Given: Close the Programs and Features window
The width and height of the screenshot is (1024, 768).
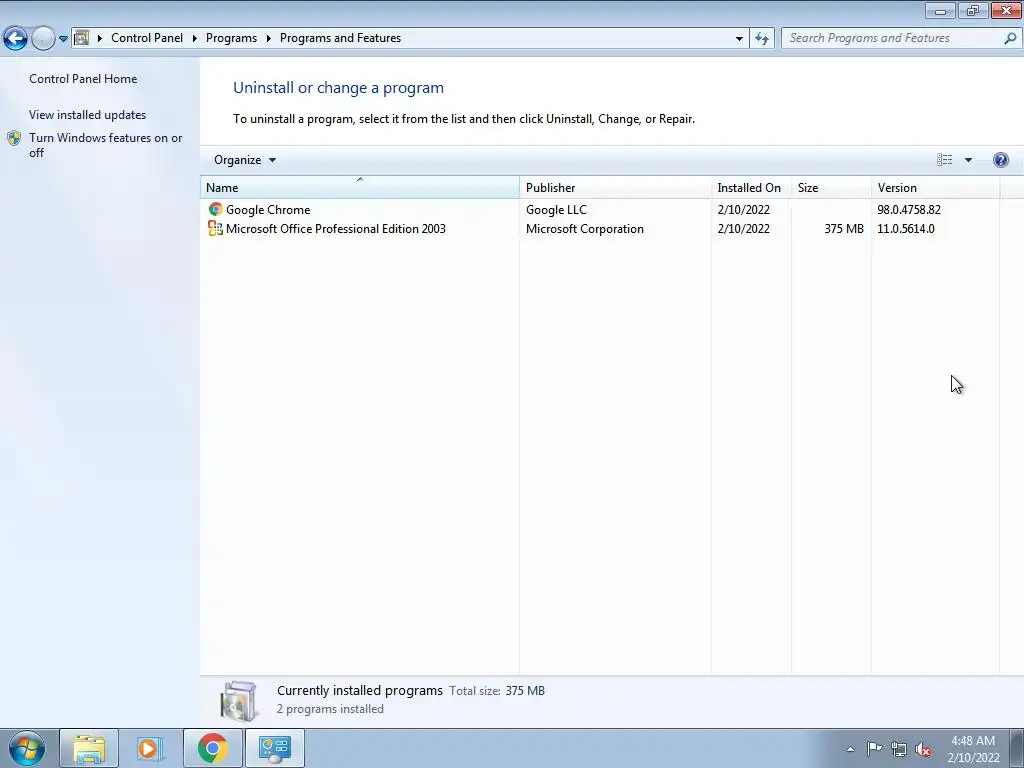Looking at the screenshot, I should 1006,10.
